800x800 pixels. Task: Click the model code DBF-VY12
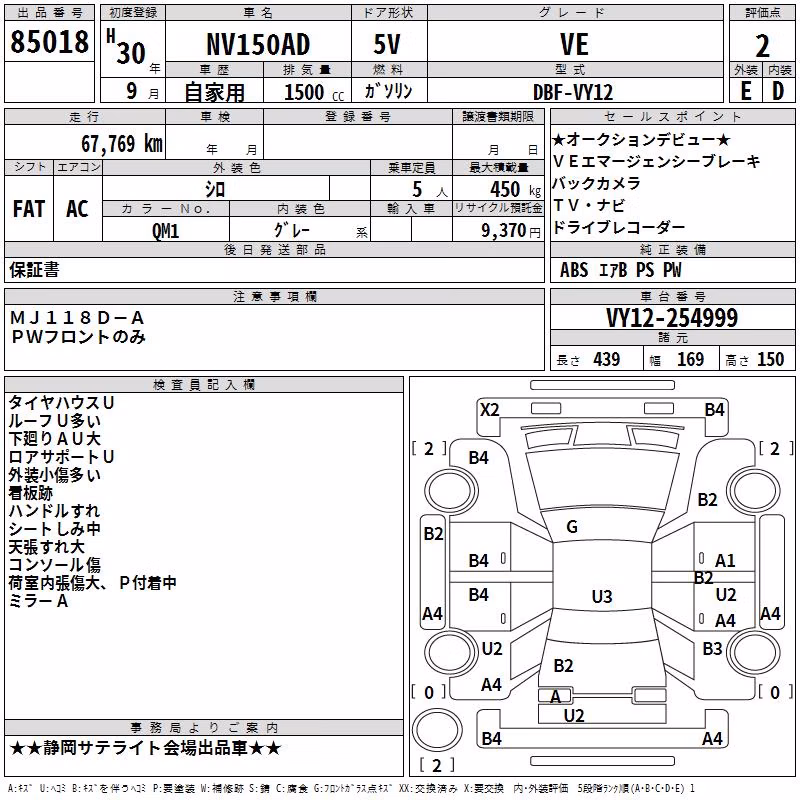[x=573, y=92]
